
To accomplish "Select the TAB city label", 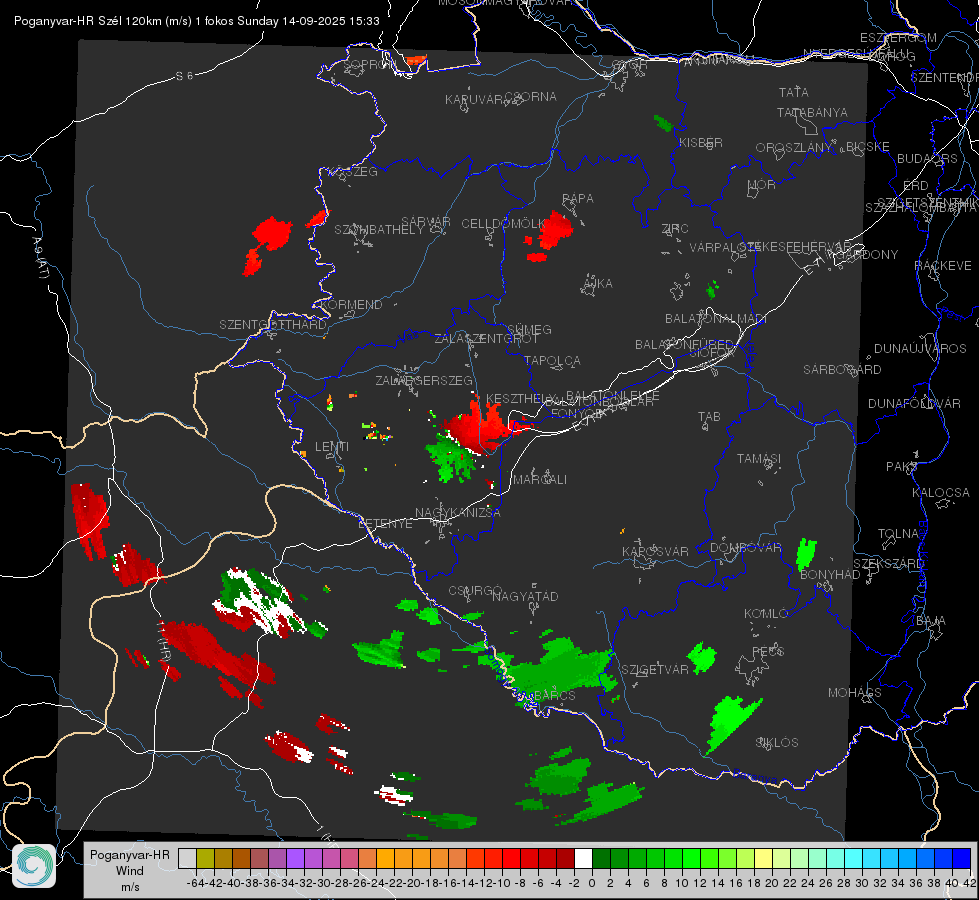I will coord(709,417).
